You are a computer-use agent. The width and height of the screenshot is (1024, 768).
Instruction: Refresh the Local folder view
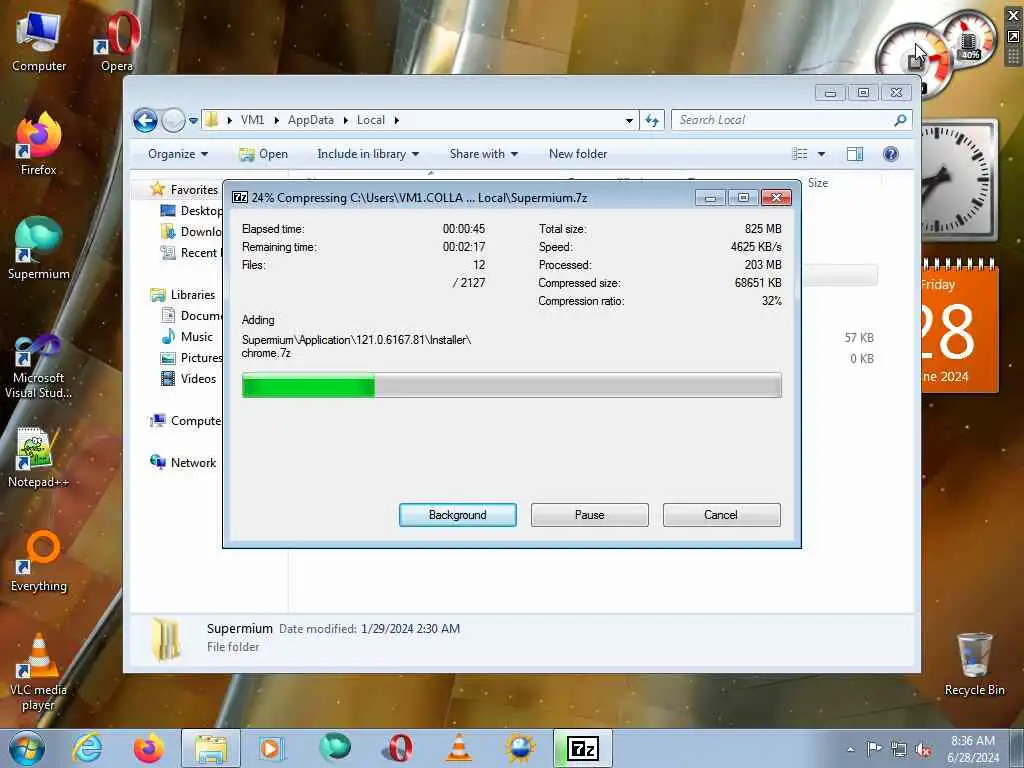652,120
